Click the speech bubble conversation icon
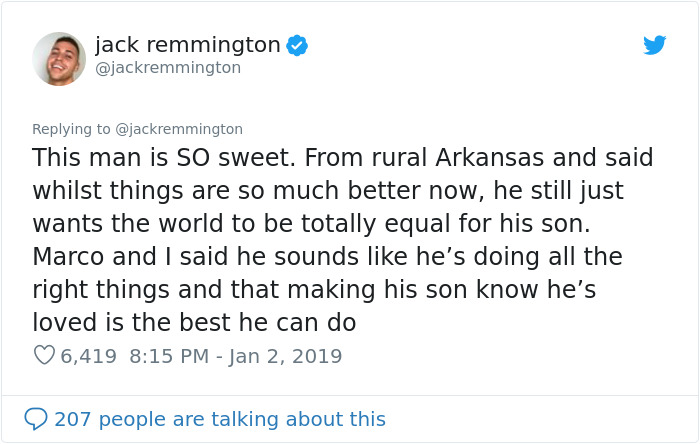This screenshot has width=700, height=444. pyautogui.click(x=36, y=419)
